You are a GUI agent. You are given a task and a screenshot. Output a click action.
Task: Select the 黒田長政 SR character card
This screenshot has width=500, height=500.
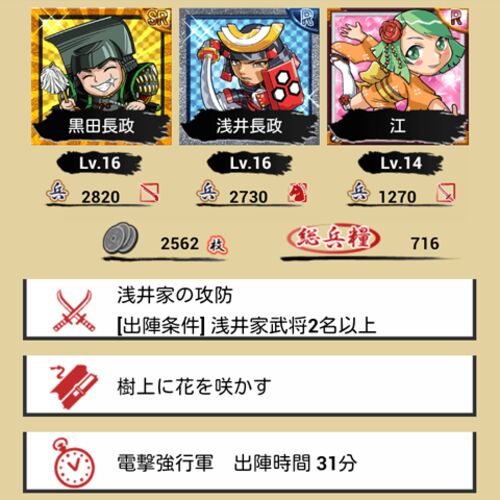[x=101, y=77]
